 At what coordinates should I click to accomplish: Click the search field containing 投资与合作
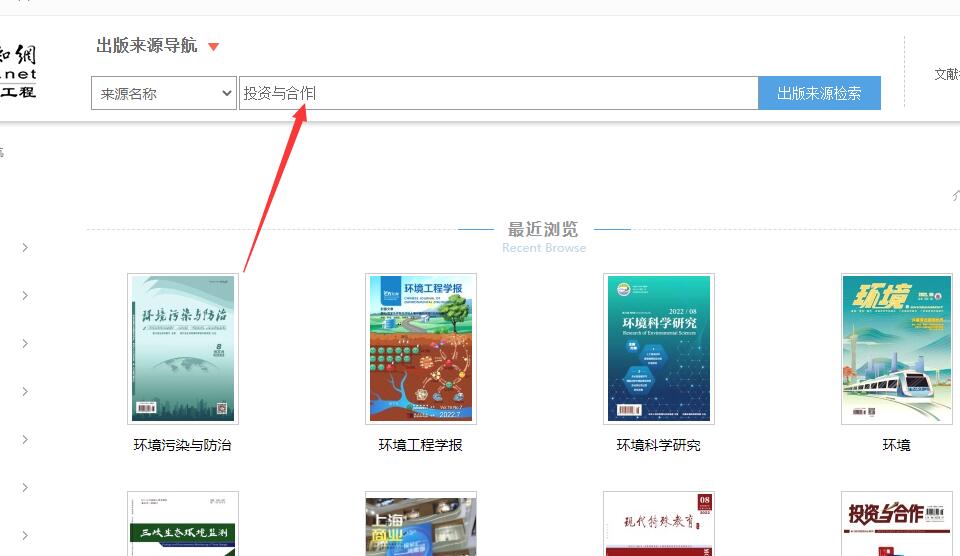pyautogui.click(x=498, y=93)
